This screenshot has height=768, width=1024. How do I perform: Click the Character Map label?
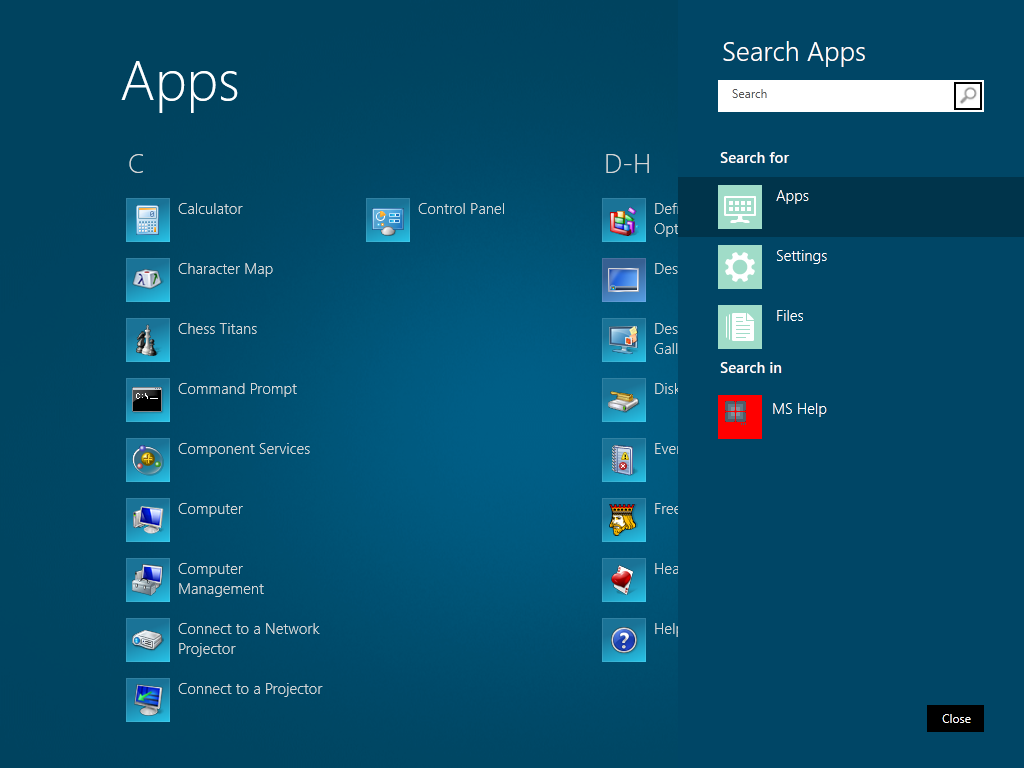click(225, 269)
